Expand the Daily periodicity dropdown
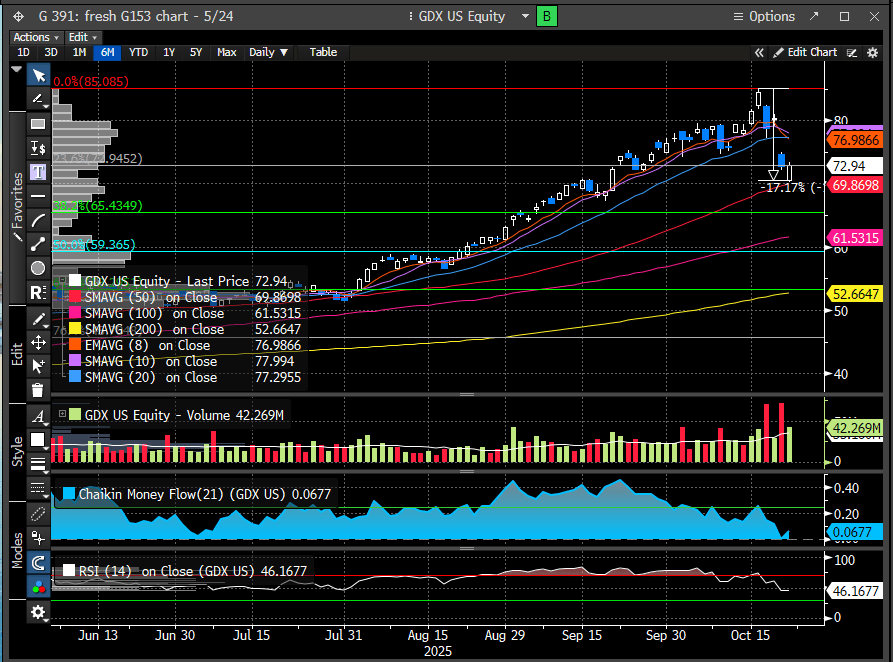Image resolution: width=893 pixels, height=662 pixels. coord(268,52)
